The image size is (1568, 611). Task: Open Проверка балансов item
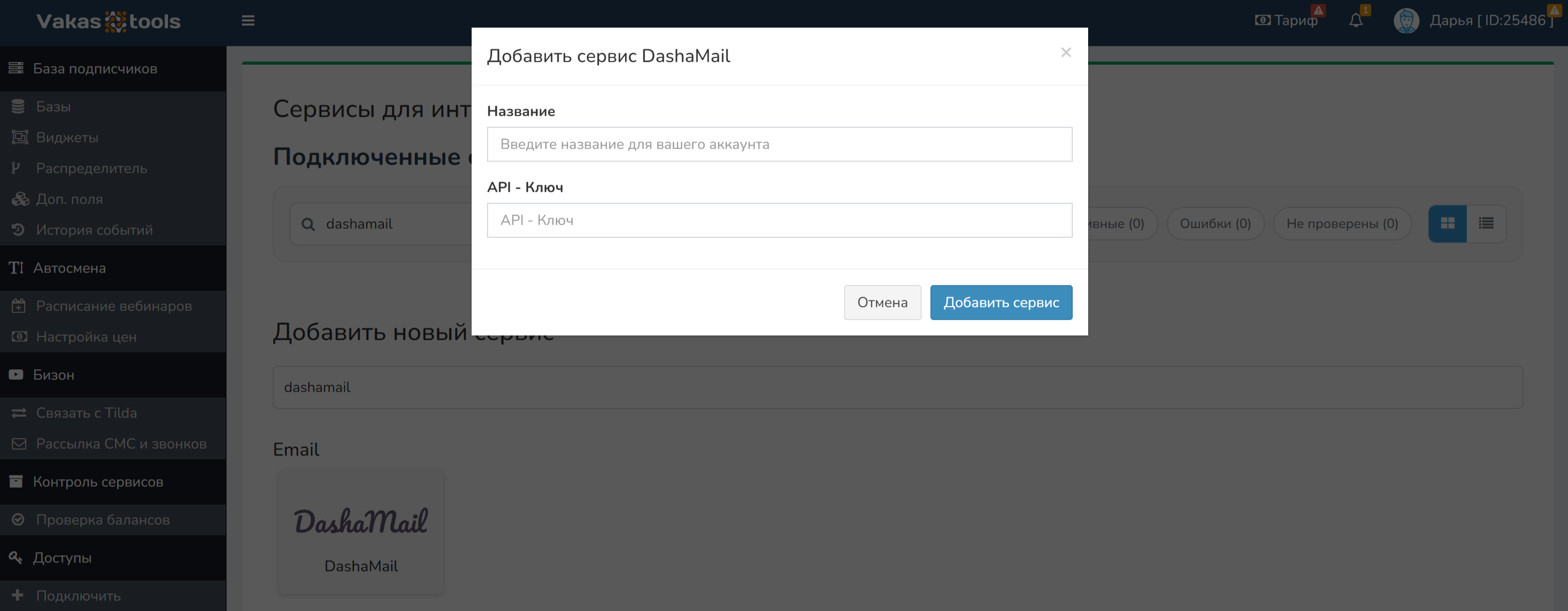(x=103, y=520)
